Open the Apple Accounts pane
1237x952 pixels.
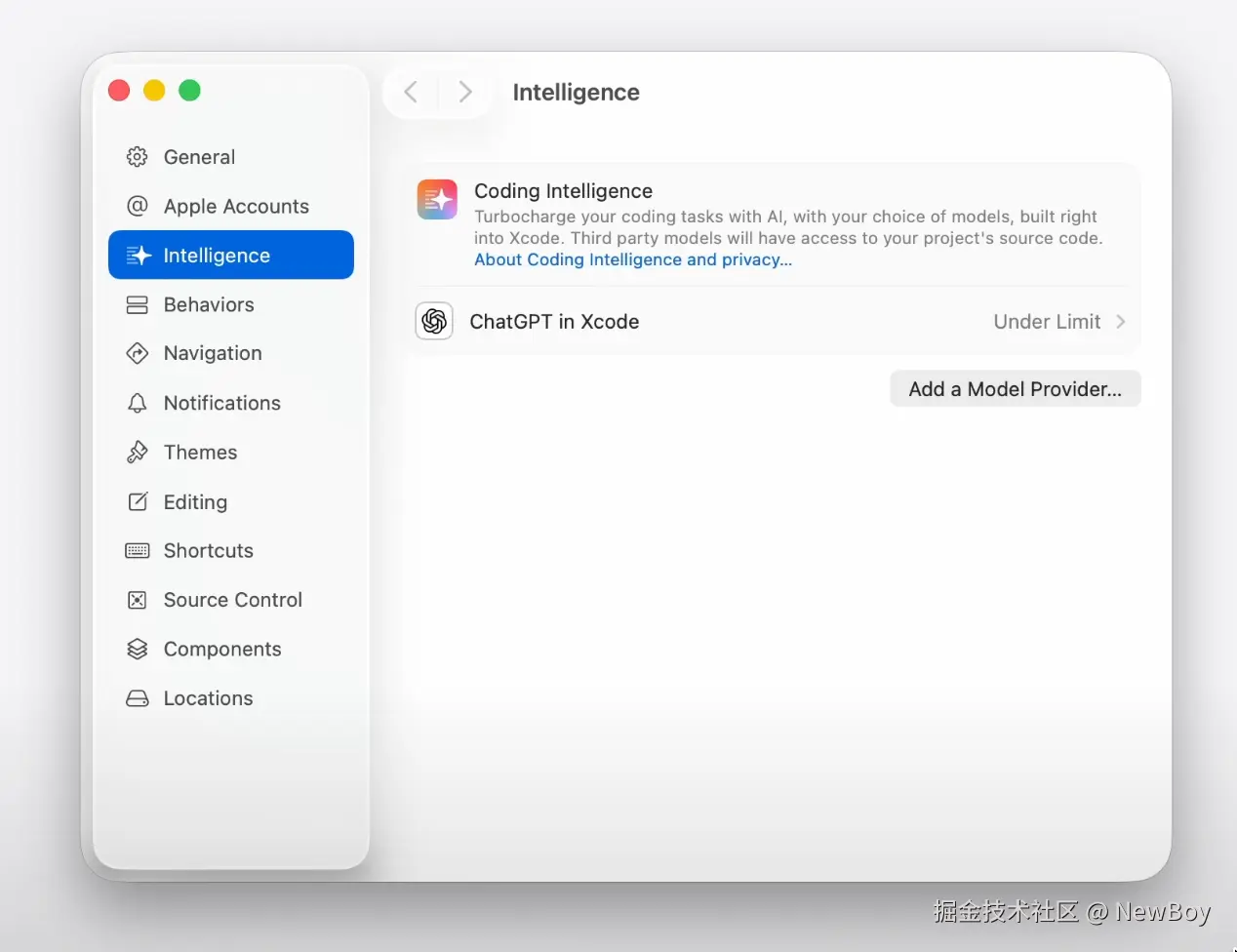tap(231, 206)
